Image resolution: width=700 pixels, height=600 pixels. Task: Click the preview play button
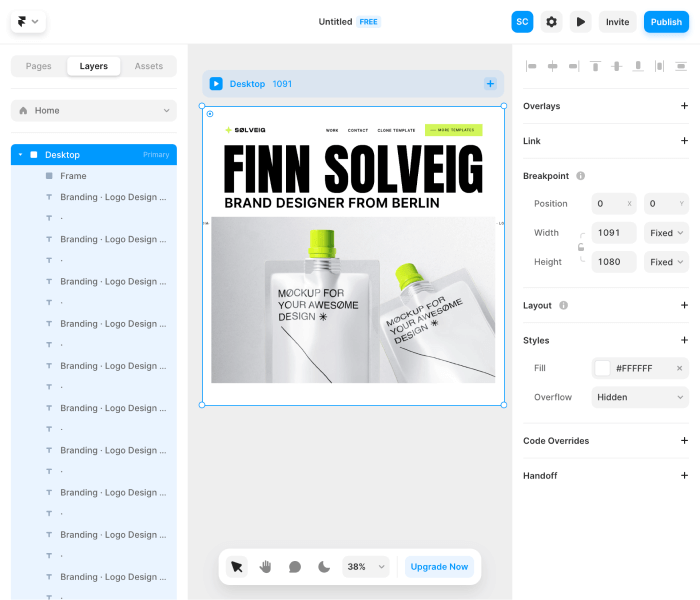coord(581,21)
